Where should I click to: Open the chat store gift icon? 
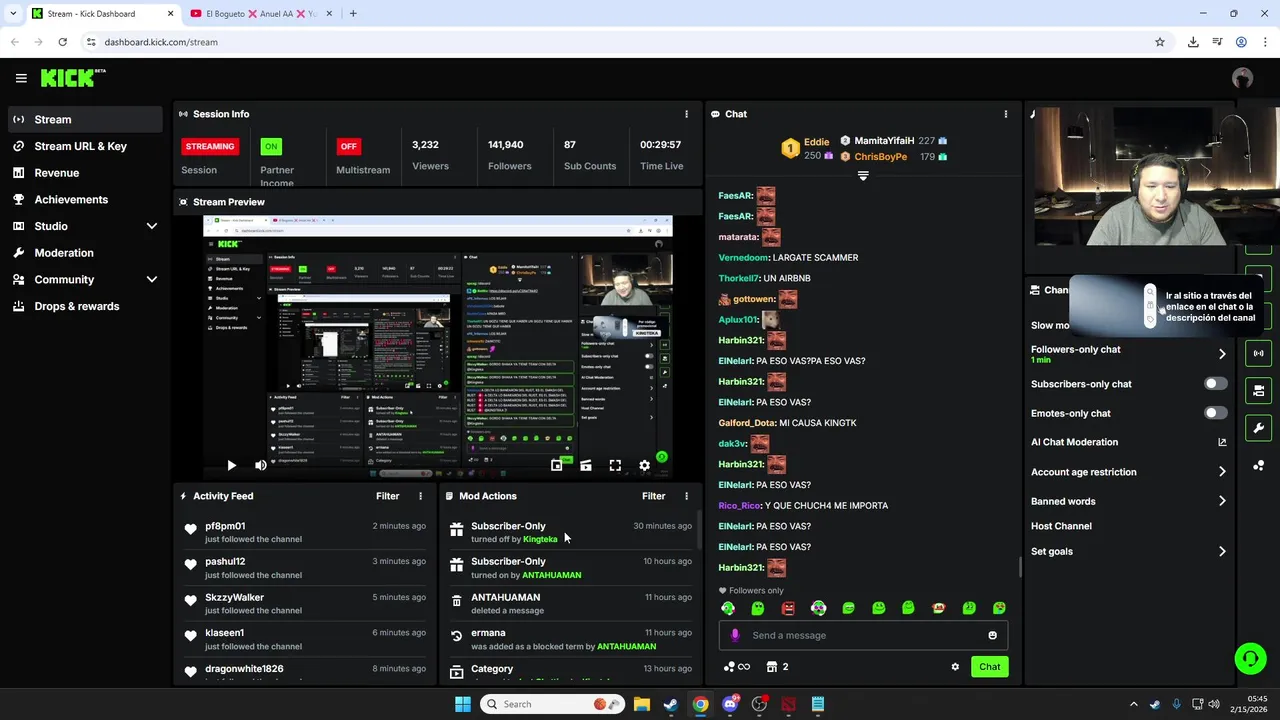pyautogui.click(x=772, y=667)
